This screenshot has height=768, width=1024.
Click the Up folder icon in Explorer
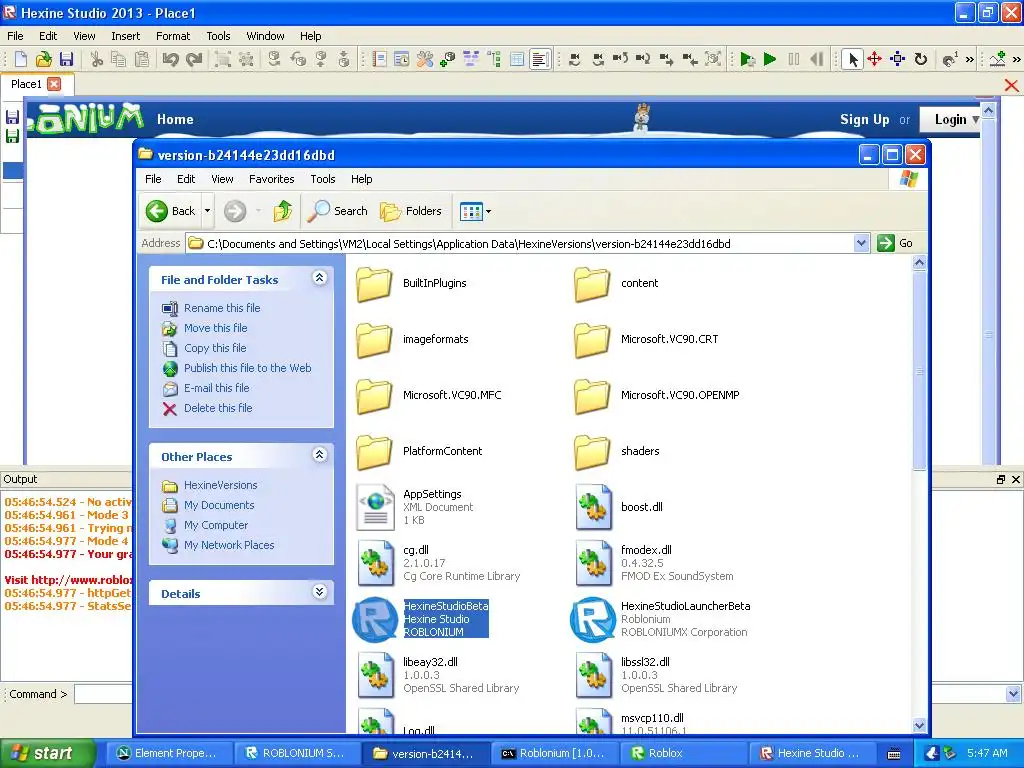coord(283,211)
